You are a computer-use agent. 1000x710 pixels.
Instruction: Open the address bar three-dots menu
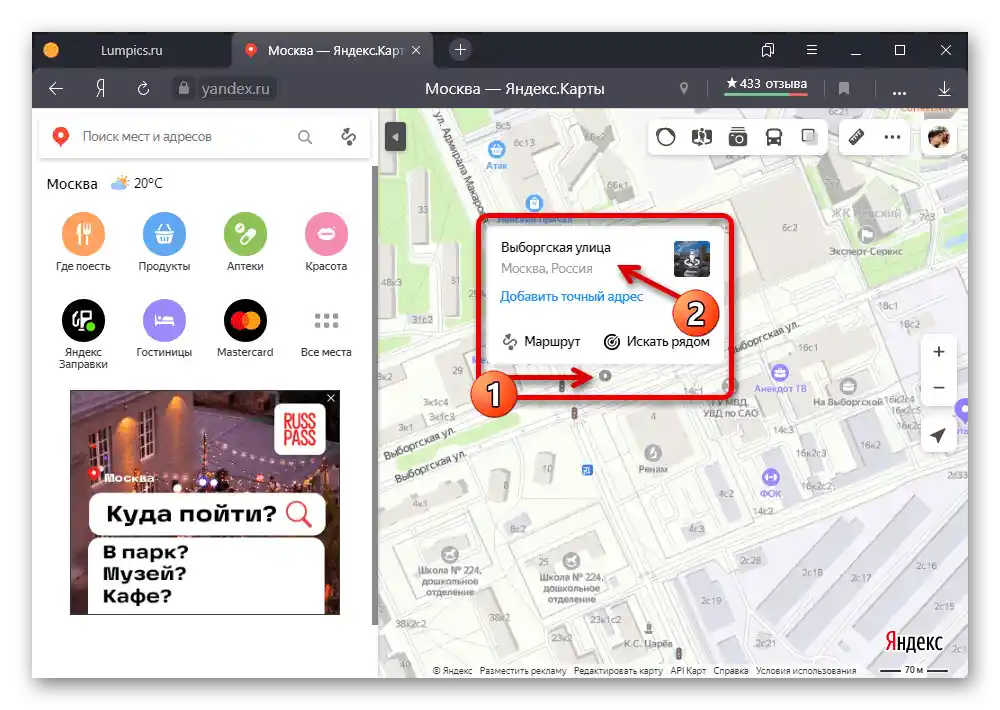click(899, 92)
